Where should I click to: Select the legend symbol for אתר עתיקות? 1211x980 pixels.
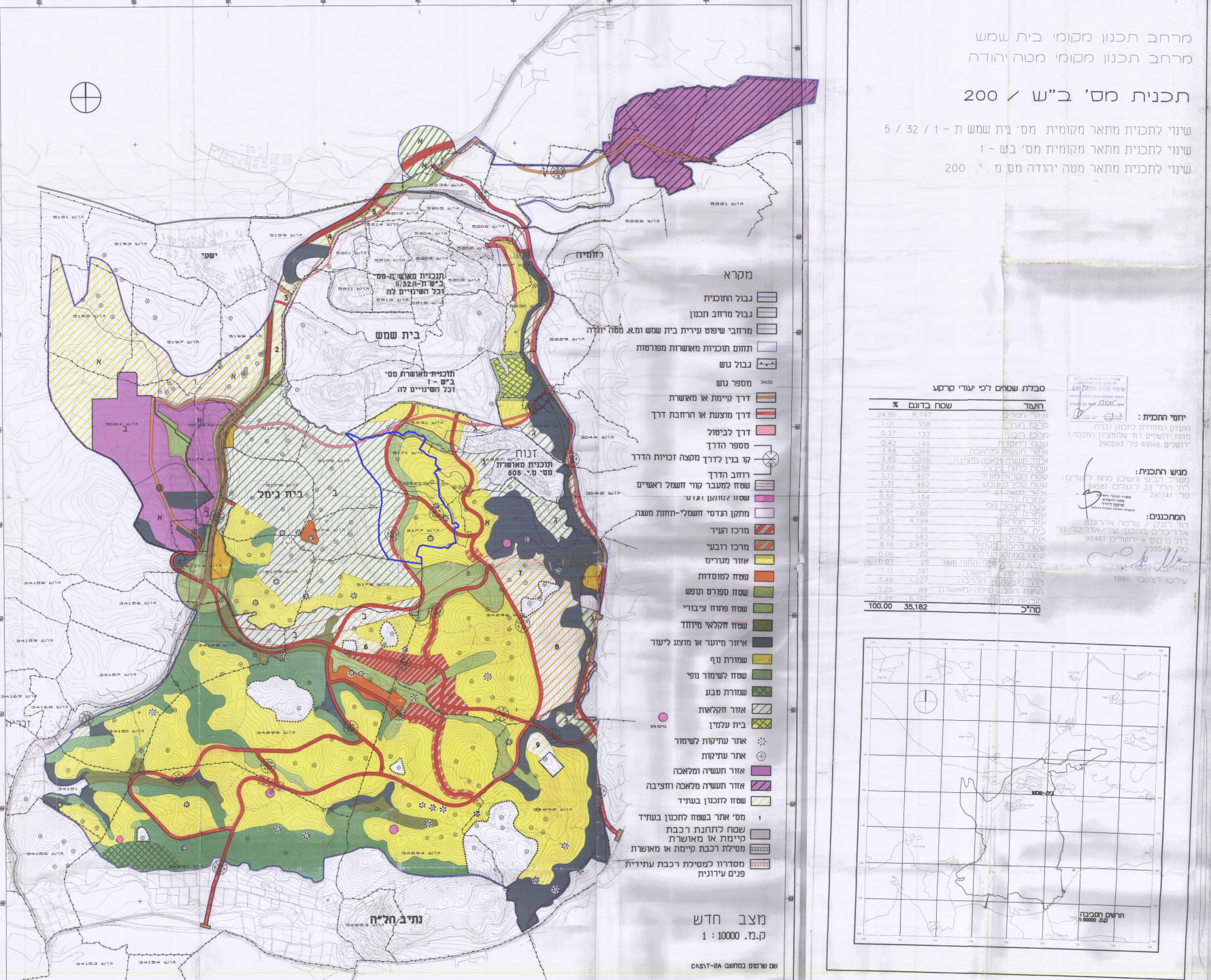(x=761, y=756)
